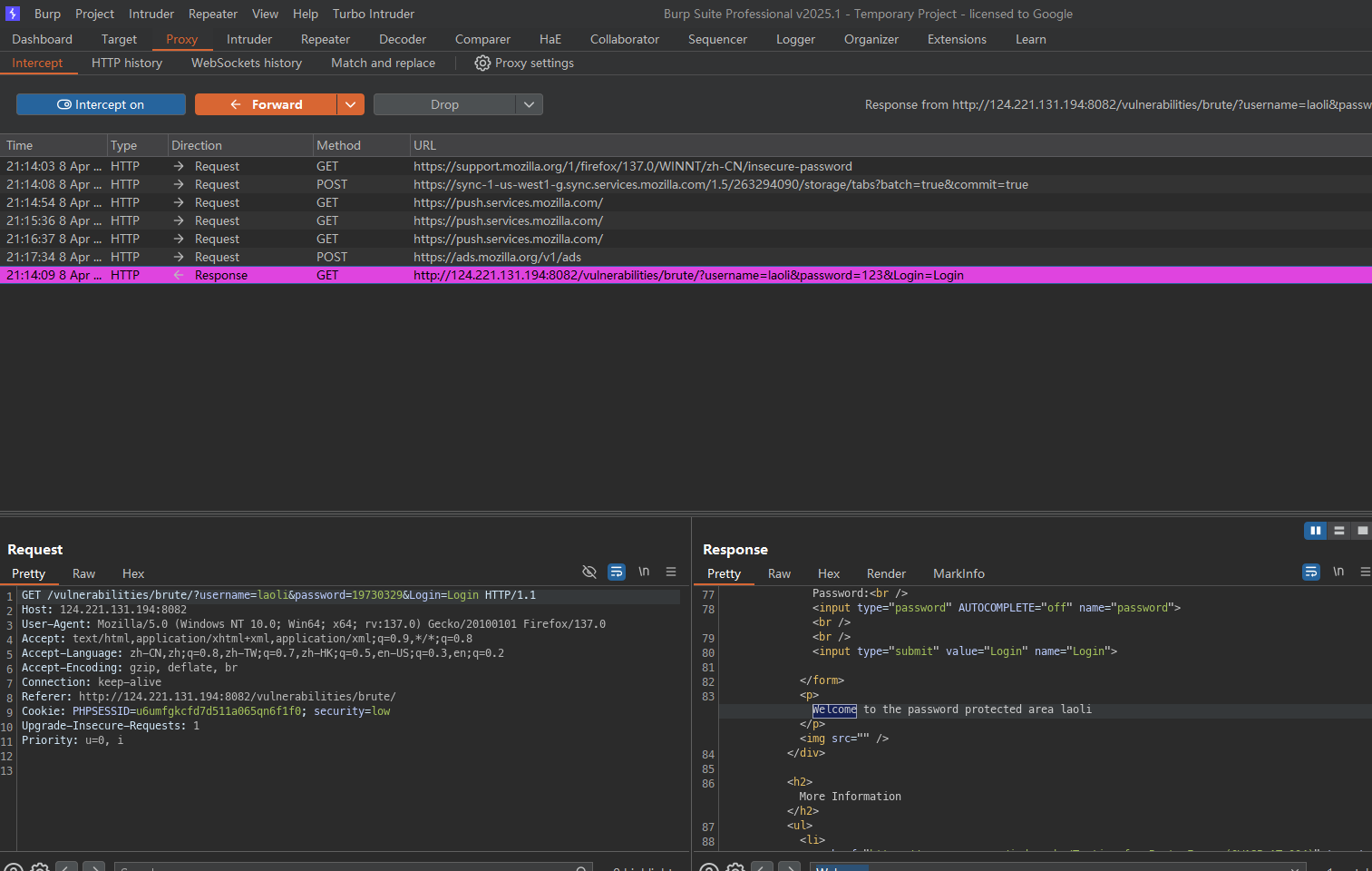Select the Render tab in the Response panel
Viewport: 1372px width, 871px height.
click(x=886, y=573)
